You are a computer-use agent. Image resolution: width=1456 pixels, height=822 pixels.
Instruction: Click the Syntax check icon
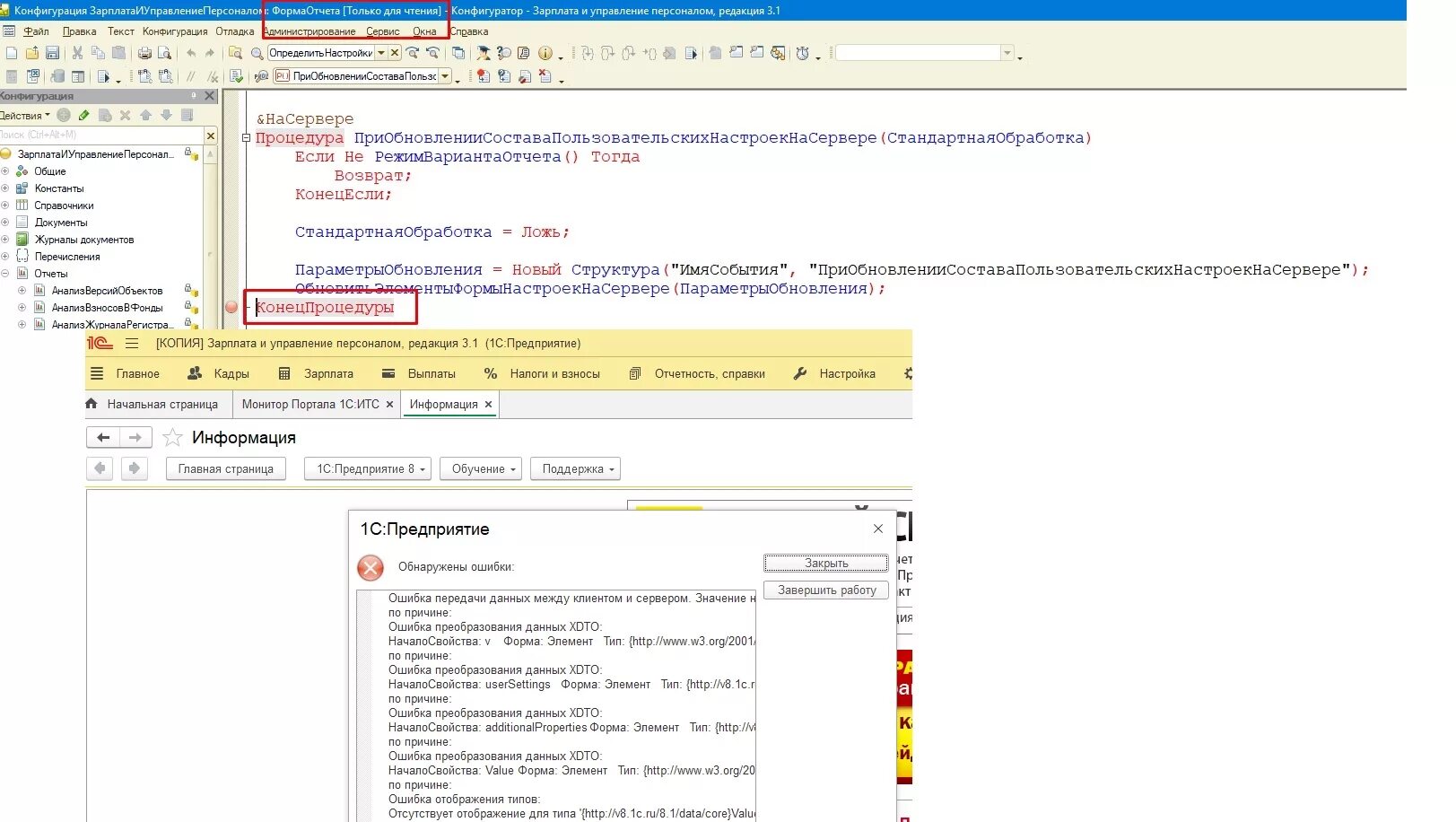click(237, 76)
